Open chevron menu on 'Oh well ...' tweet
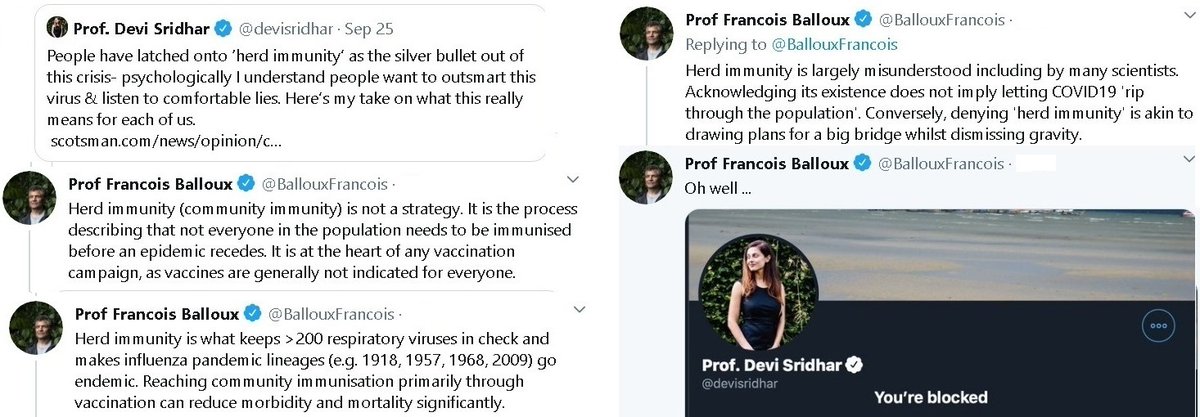This screenshot has height=417, width=1200. (1188, 159)
